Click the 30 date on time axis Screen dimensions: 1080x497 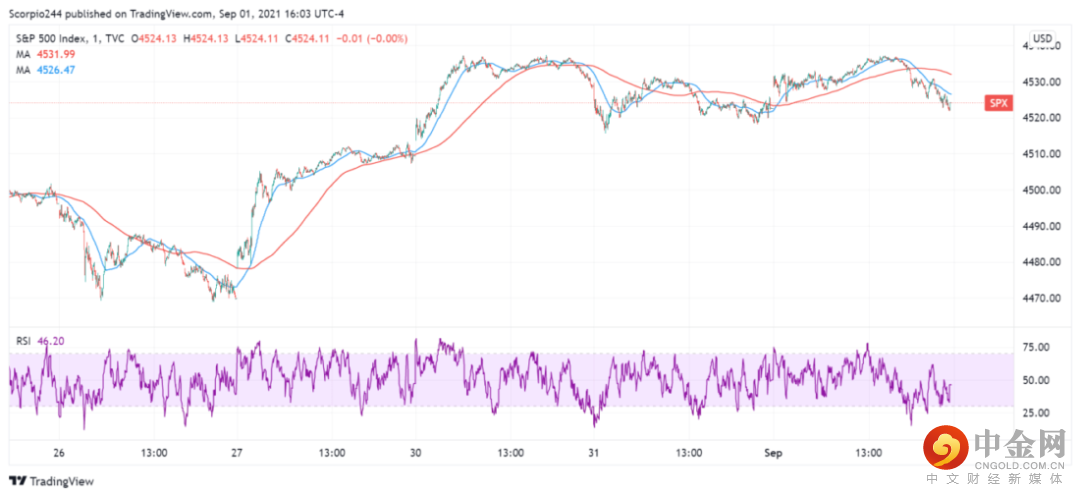[x=415, y=452]
